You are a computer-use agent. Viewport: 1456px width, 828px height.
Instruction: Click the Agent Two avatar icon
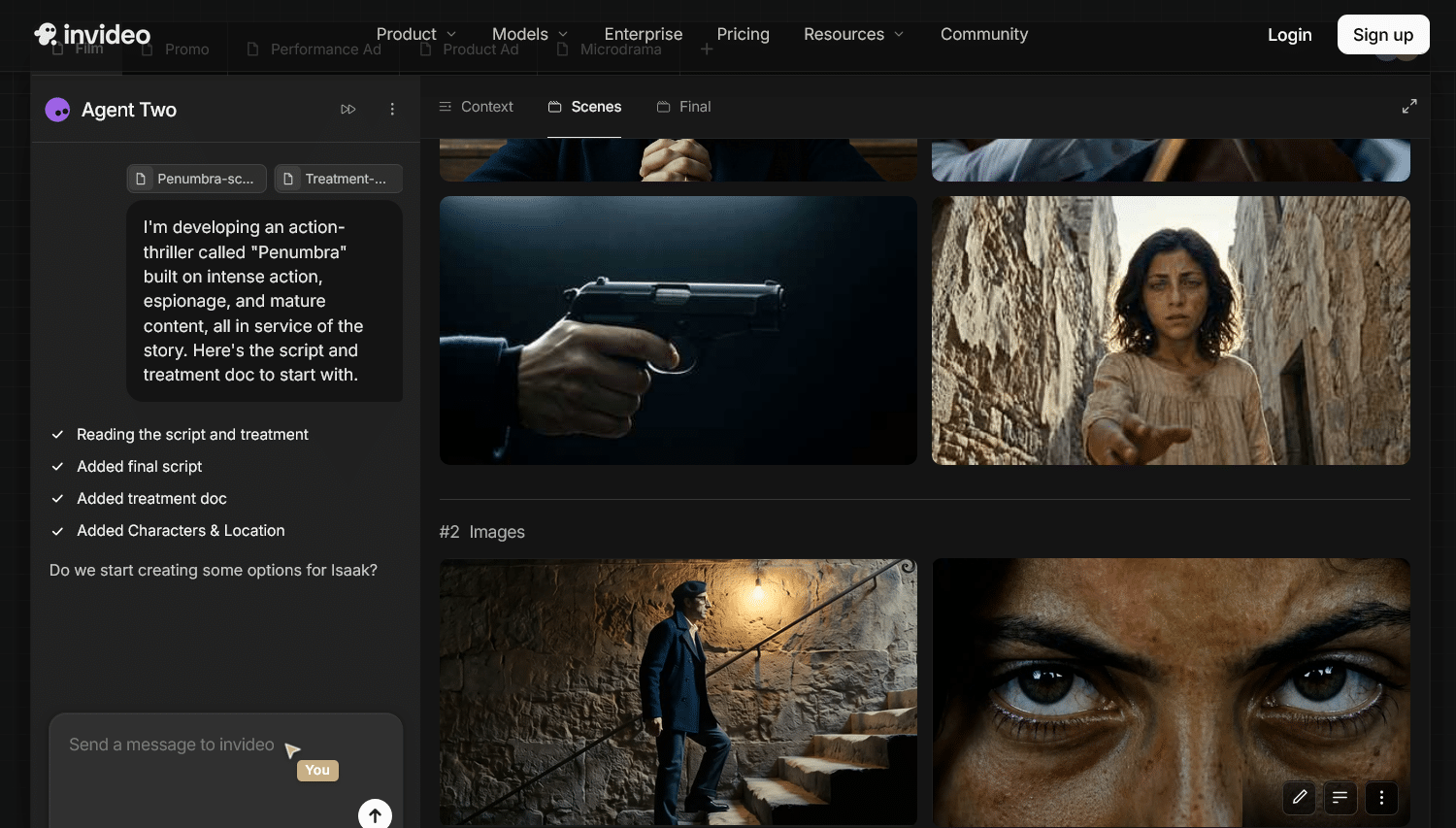[x=57, y=110]
